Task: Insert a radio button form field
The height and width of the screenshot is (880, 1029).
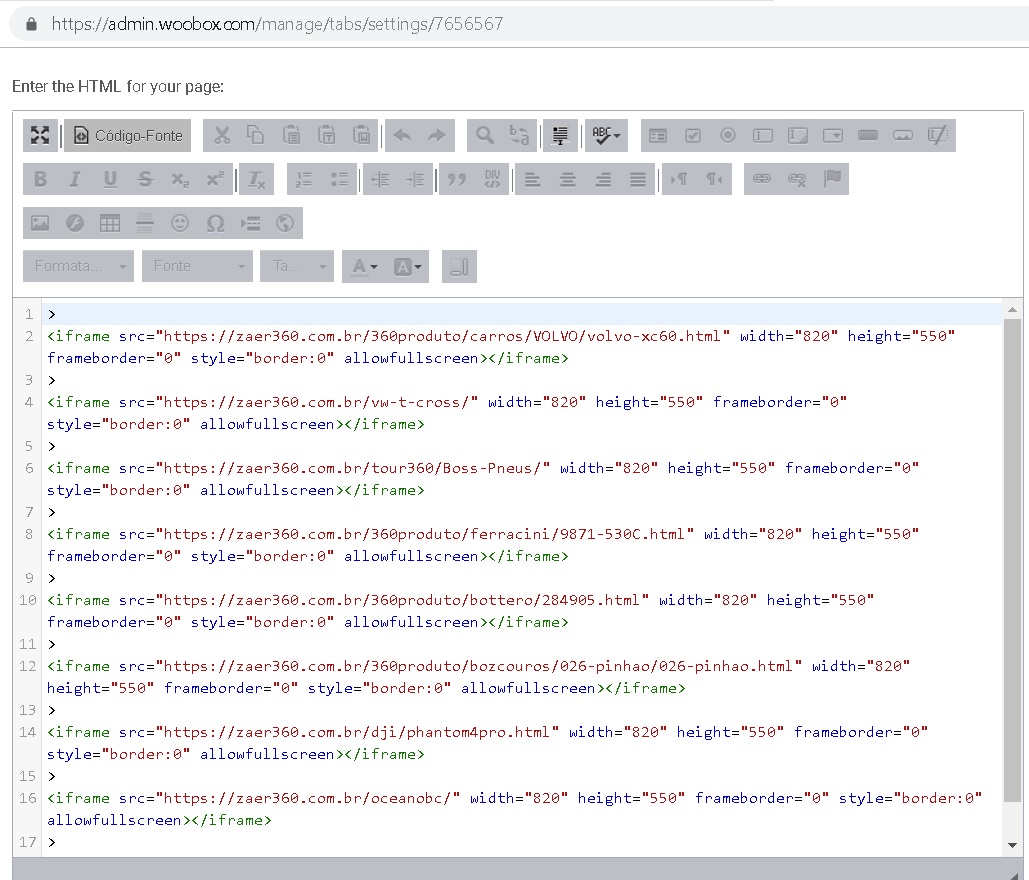Action: point(728,136)
